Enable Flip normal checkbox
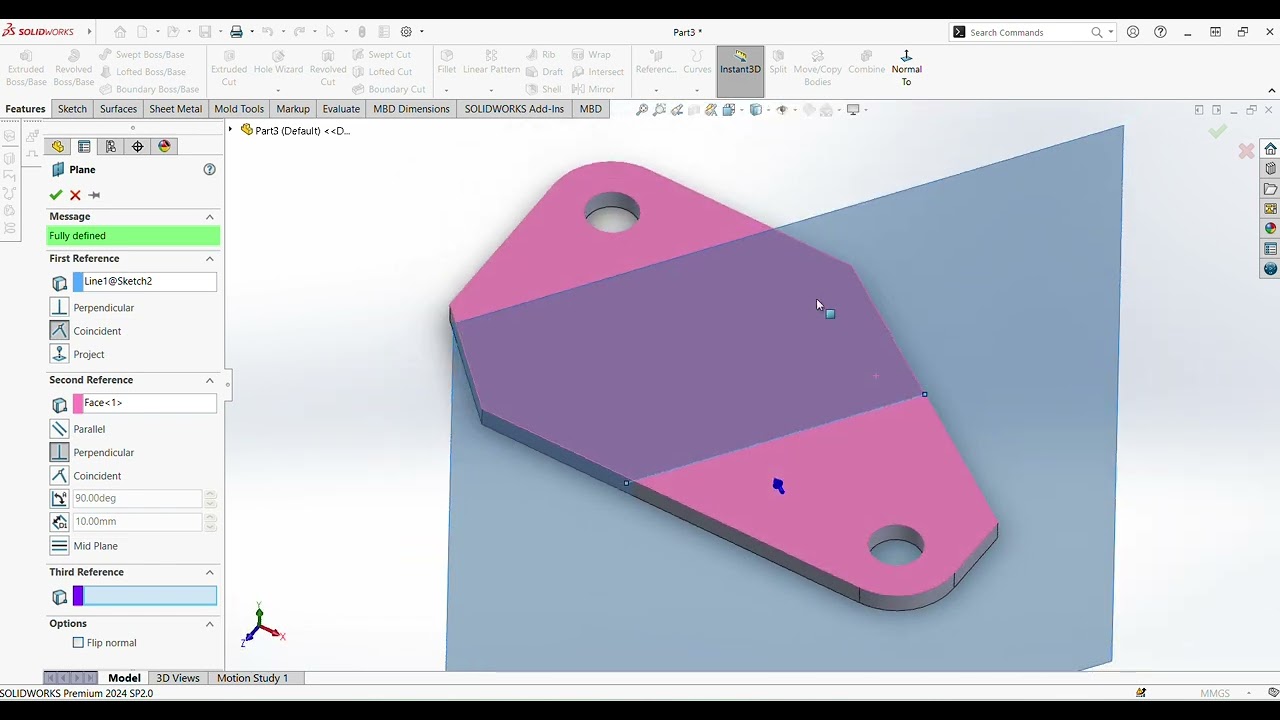The width and height of the screenshot is (1280, 720). click(78, 643)
